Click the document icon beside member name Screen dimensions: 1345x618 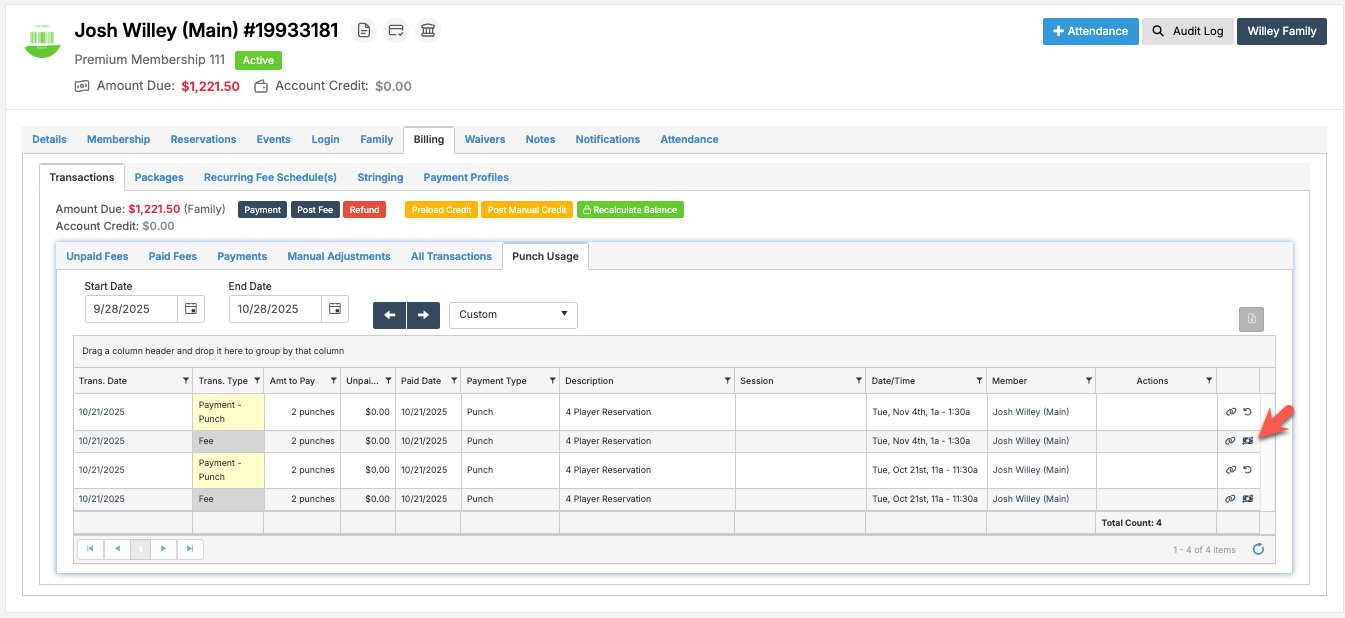click(364, 31)
